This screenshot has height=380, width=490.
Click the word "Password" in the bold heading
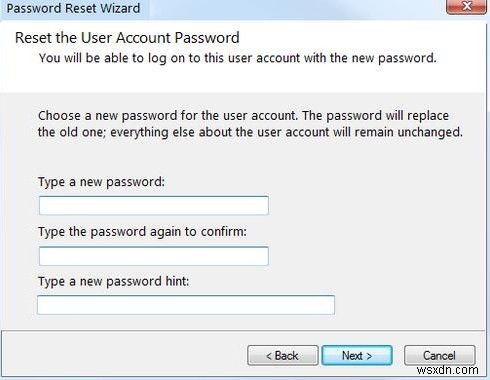coord(207,38)
